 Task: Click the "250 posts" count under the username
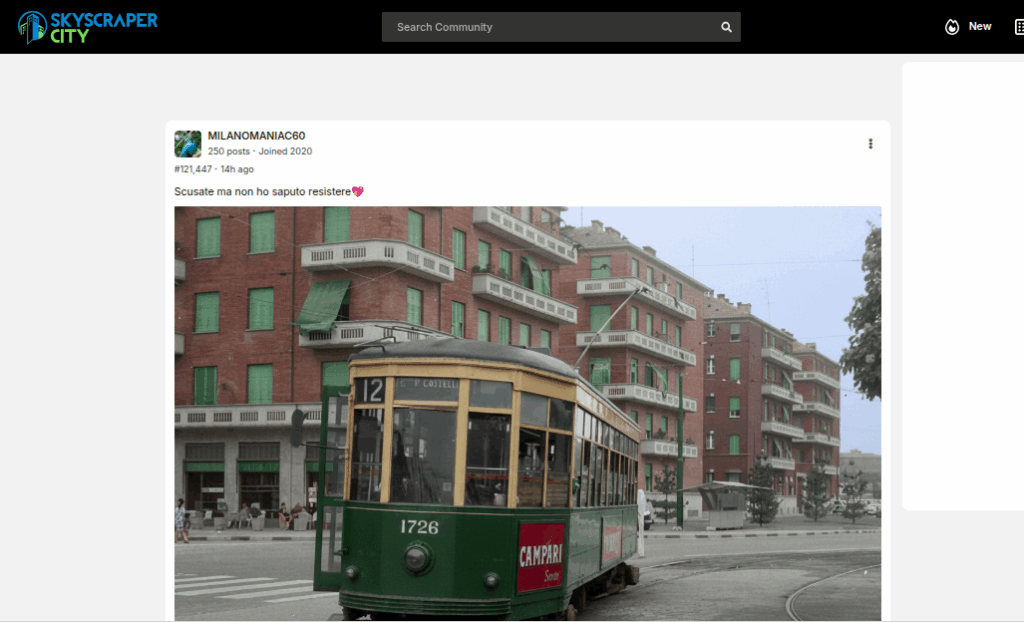coord(229,152)
